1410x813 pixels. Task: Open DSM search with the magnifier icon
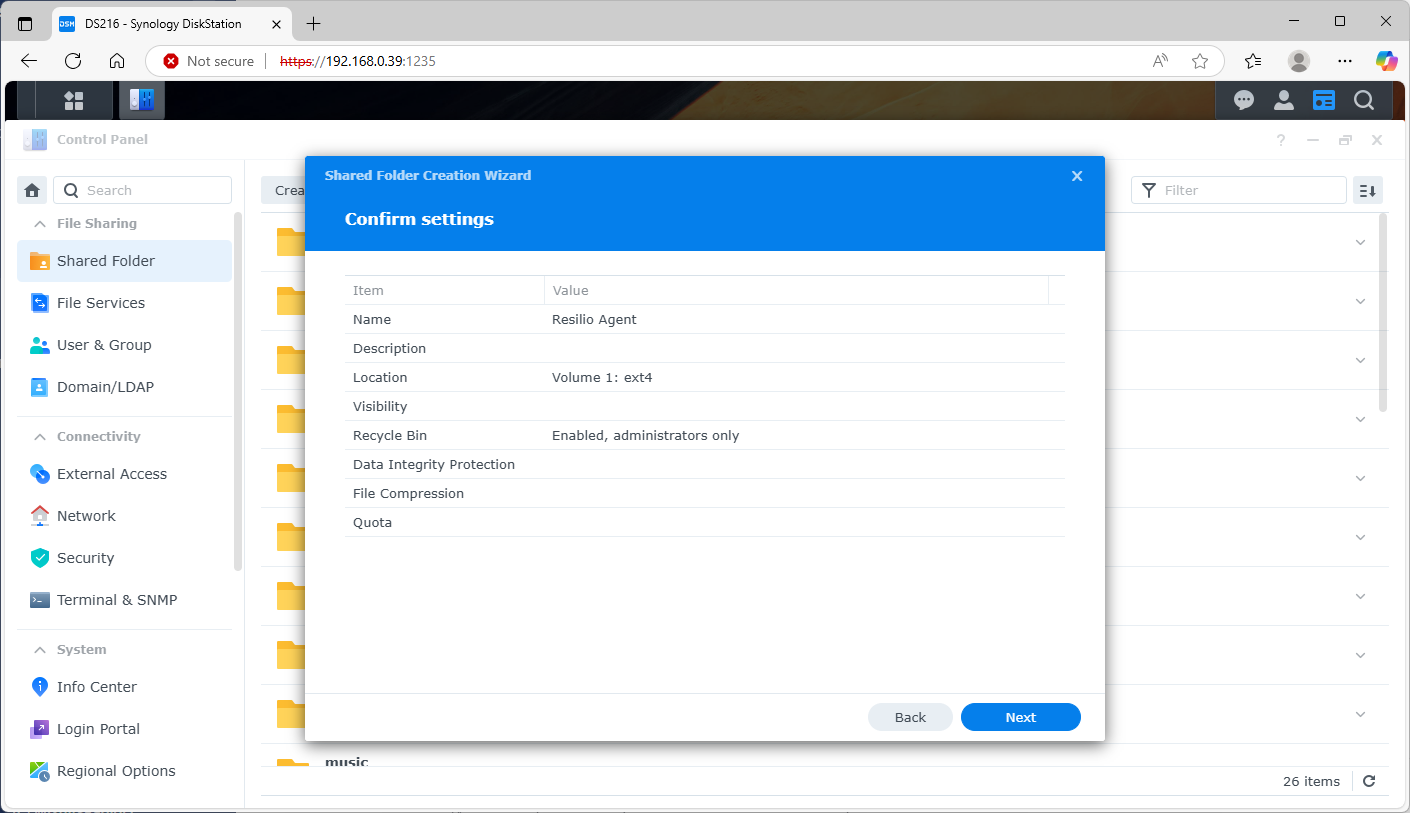(1364, 100)
